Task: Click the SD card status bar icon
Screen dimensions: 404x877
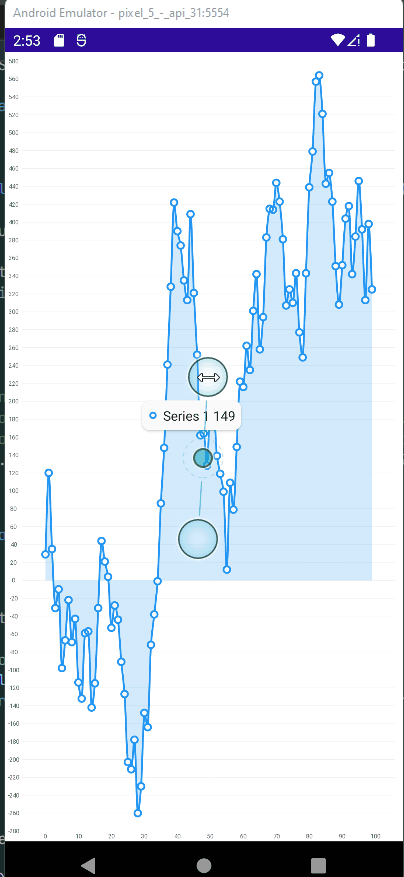Action: pyautogui.click(x=59, y=40)
